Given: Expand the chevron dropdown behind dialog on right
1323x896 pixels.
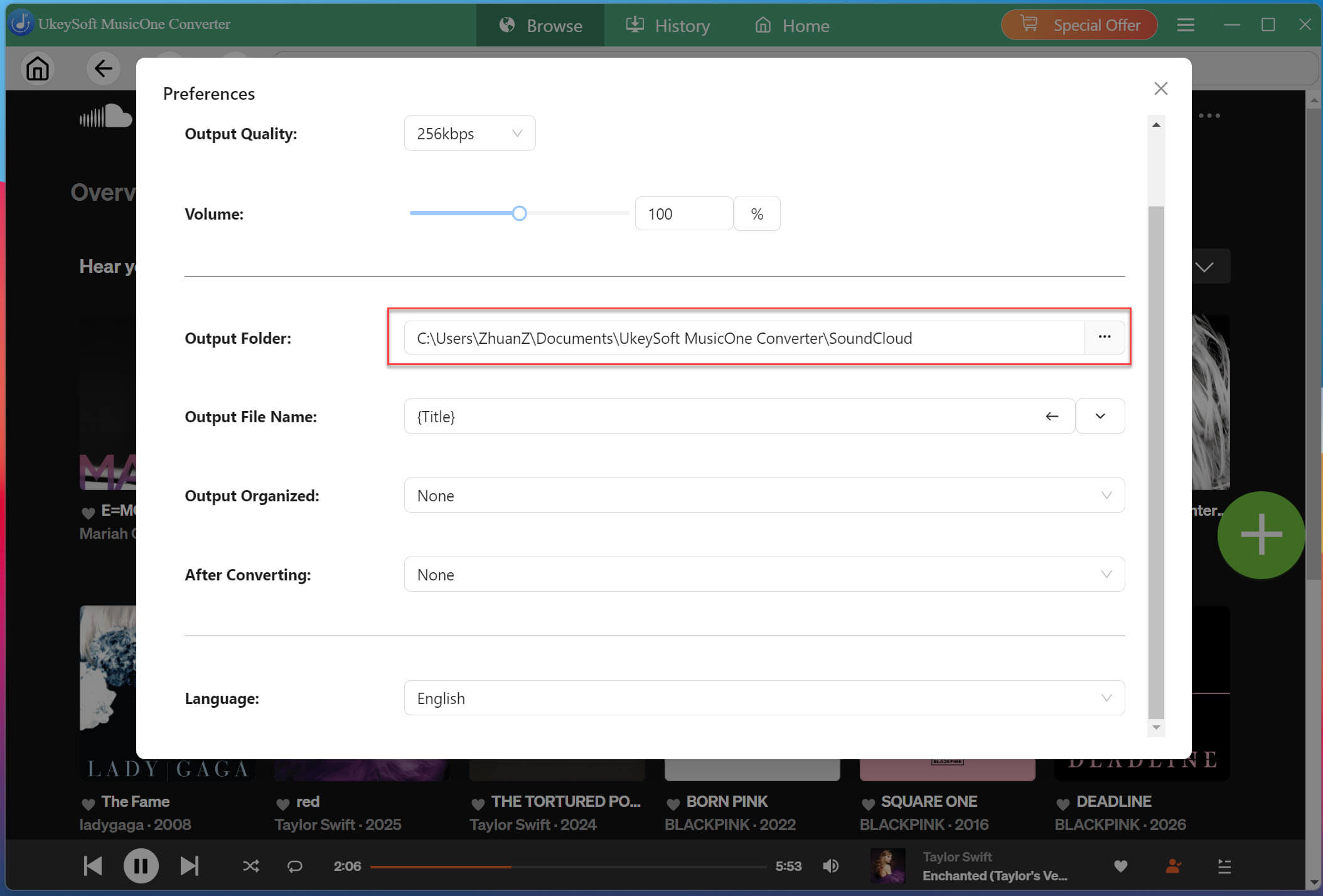Looking at the screenshot, I should (x=1204, y=267).
